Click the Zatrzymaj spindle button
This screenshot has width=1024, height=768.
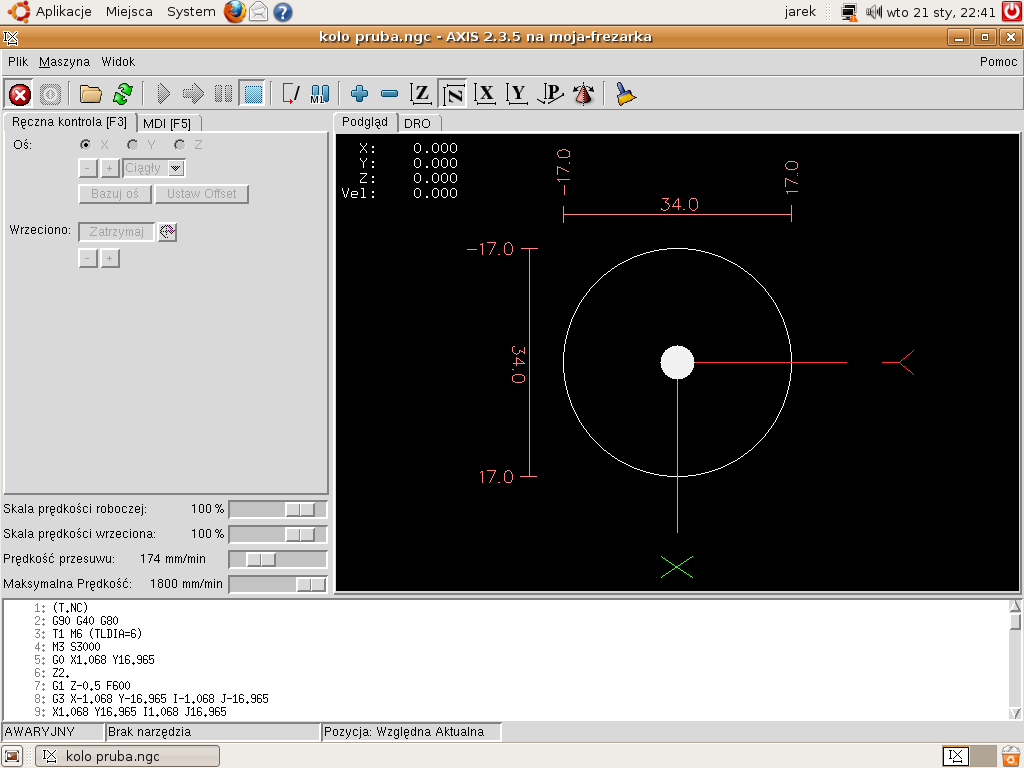(116, 232)
